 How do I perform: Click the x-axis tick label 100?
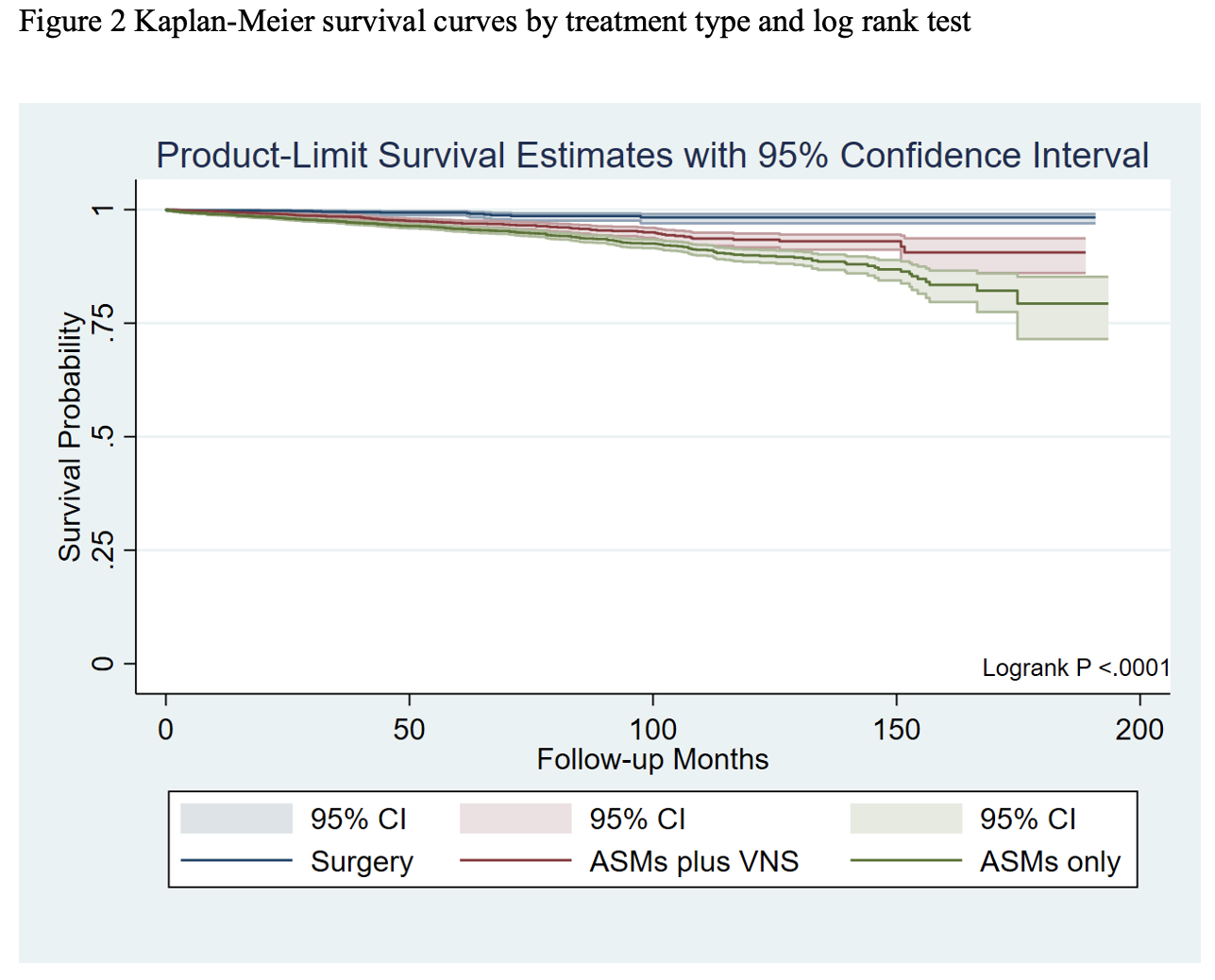point(653,730)
